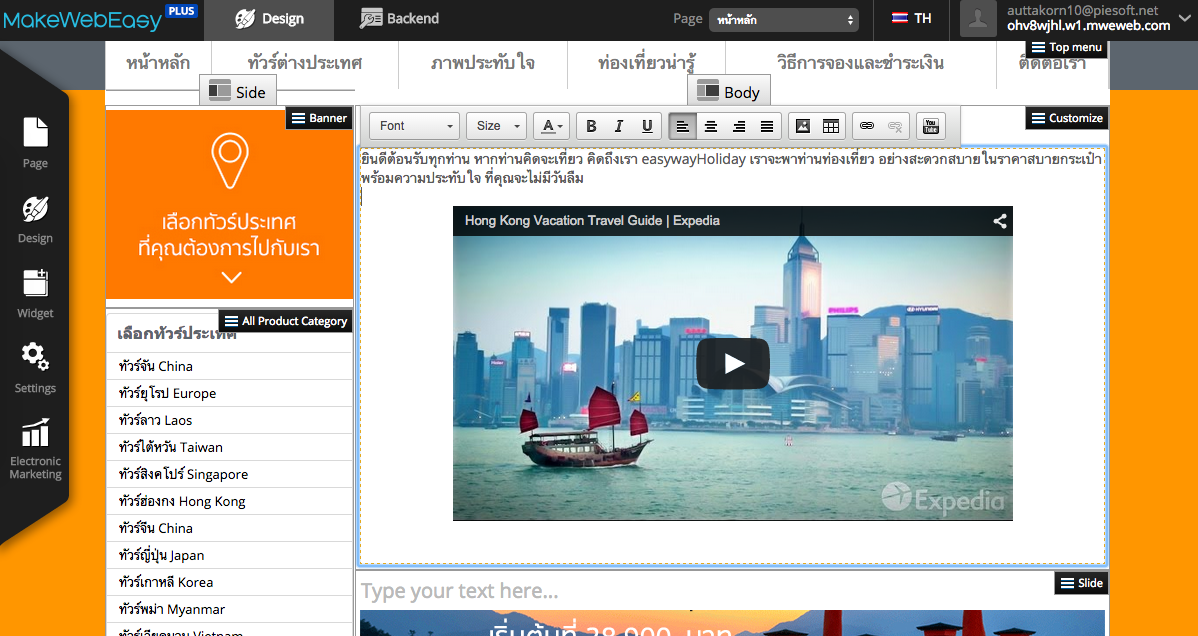Screen dimensions: 1198x636
Task: Embed a YouTube video via toolbar icon
Action: (x=931, y=126)
